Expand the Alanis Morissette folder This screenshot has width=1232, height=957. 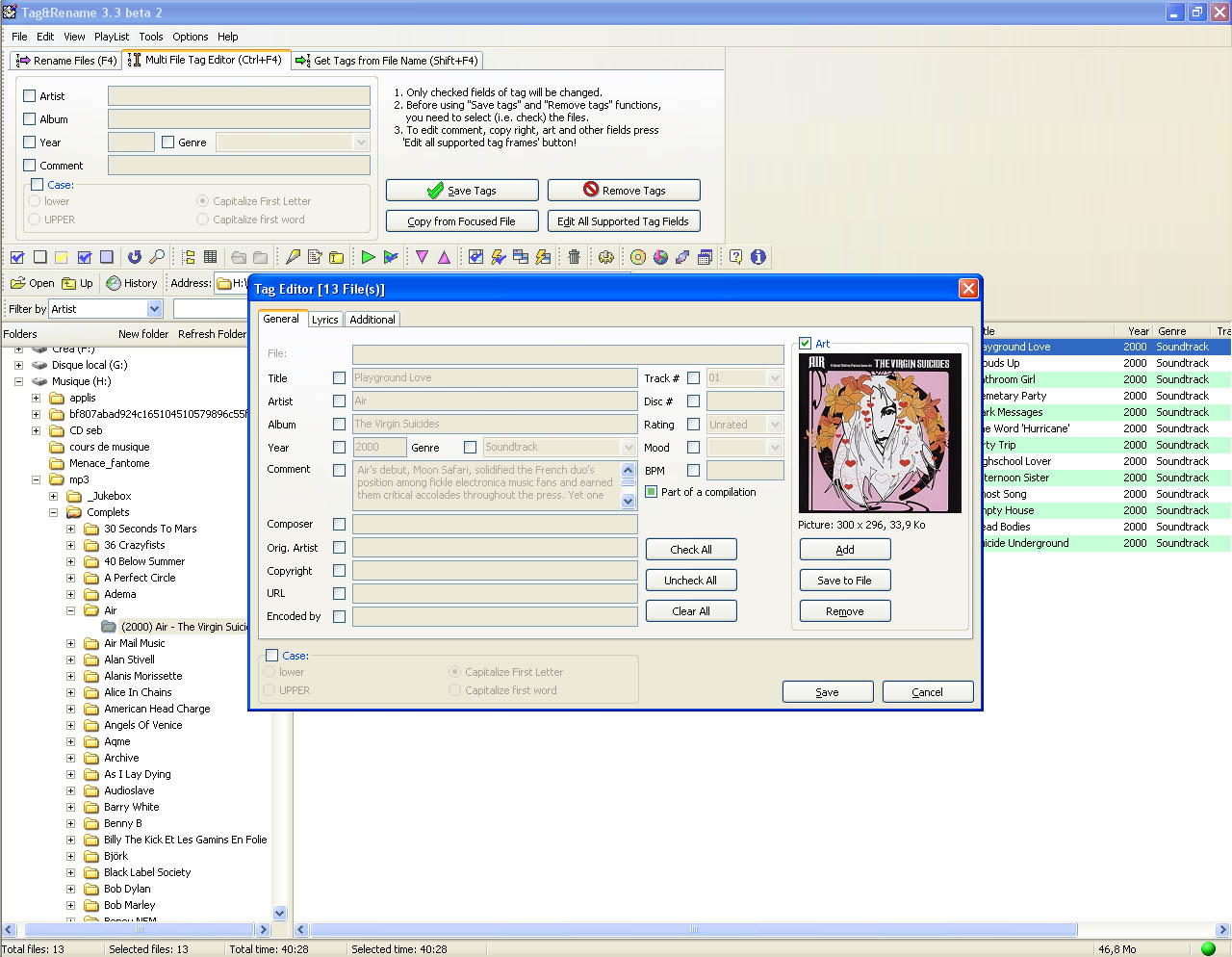pos(70,676)
